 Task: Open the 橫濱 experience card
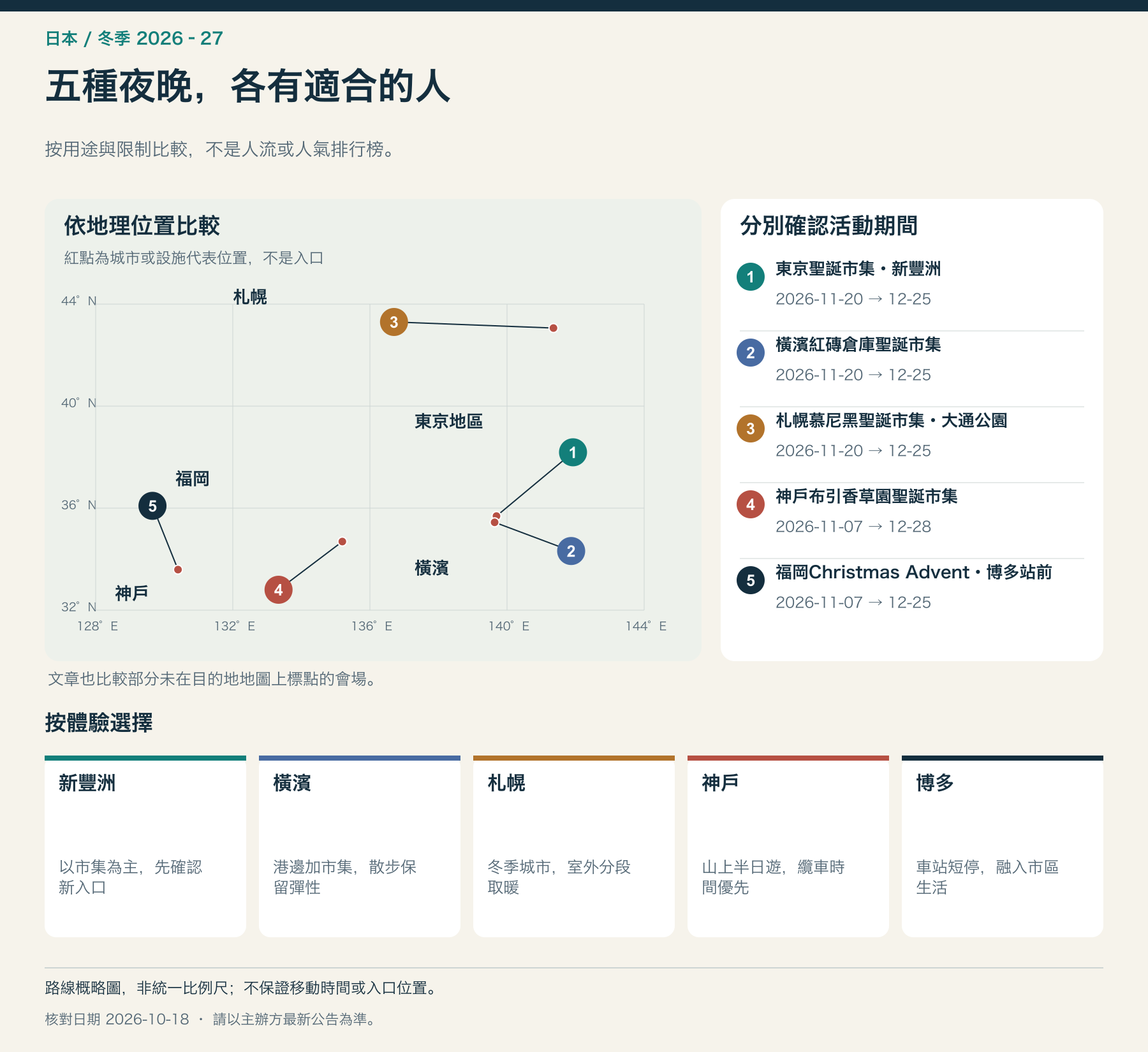coord(360,846)
